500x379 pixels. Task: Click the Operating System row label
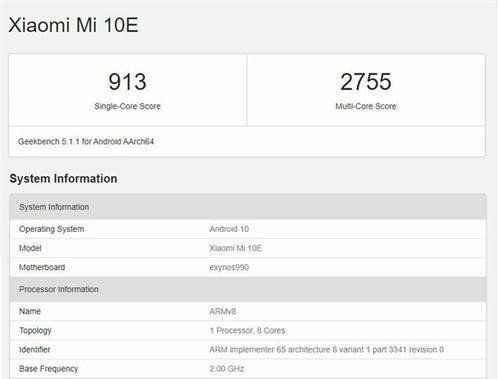[x=52, y=229]
